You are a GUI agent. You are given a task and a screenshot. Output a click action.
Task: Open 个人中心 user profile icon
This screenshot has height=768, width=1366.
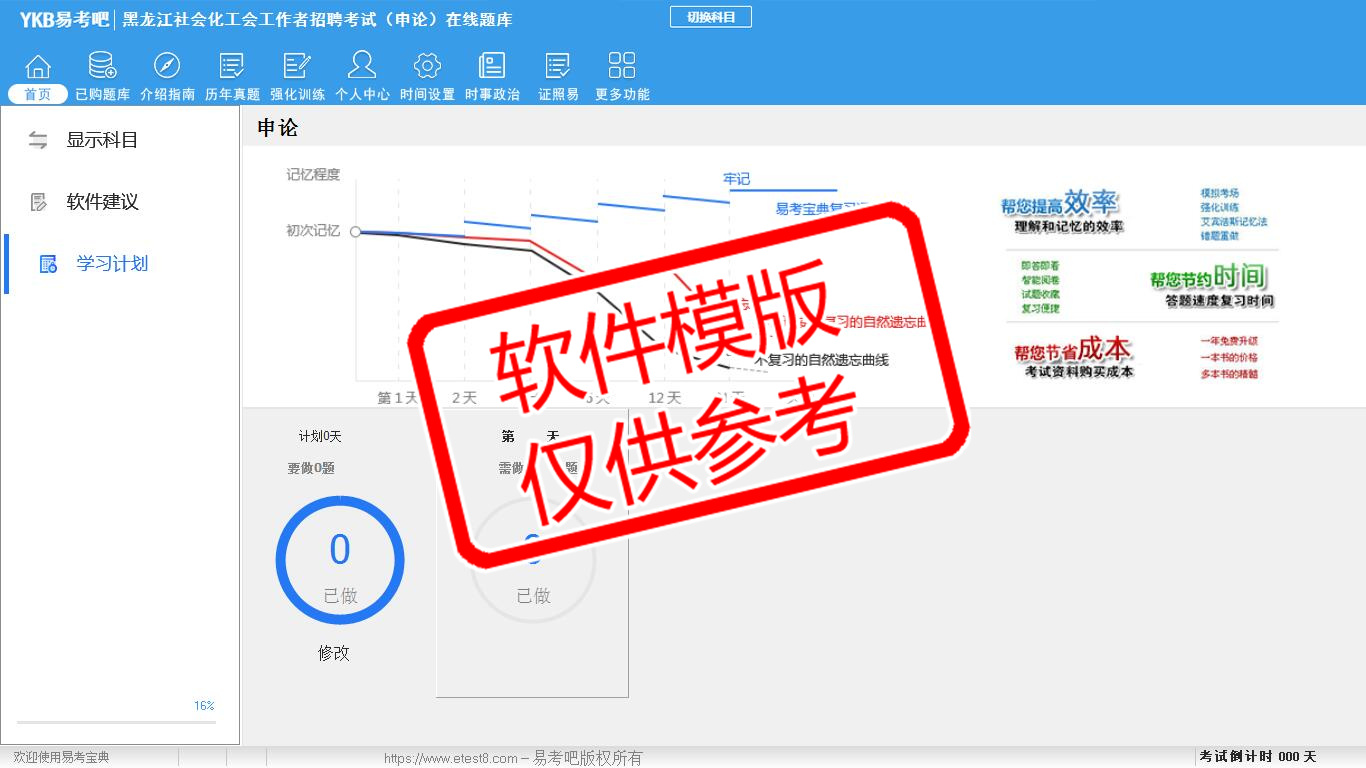(x=362, y=67)
